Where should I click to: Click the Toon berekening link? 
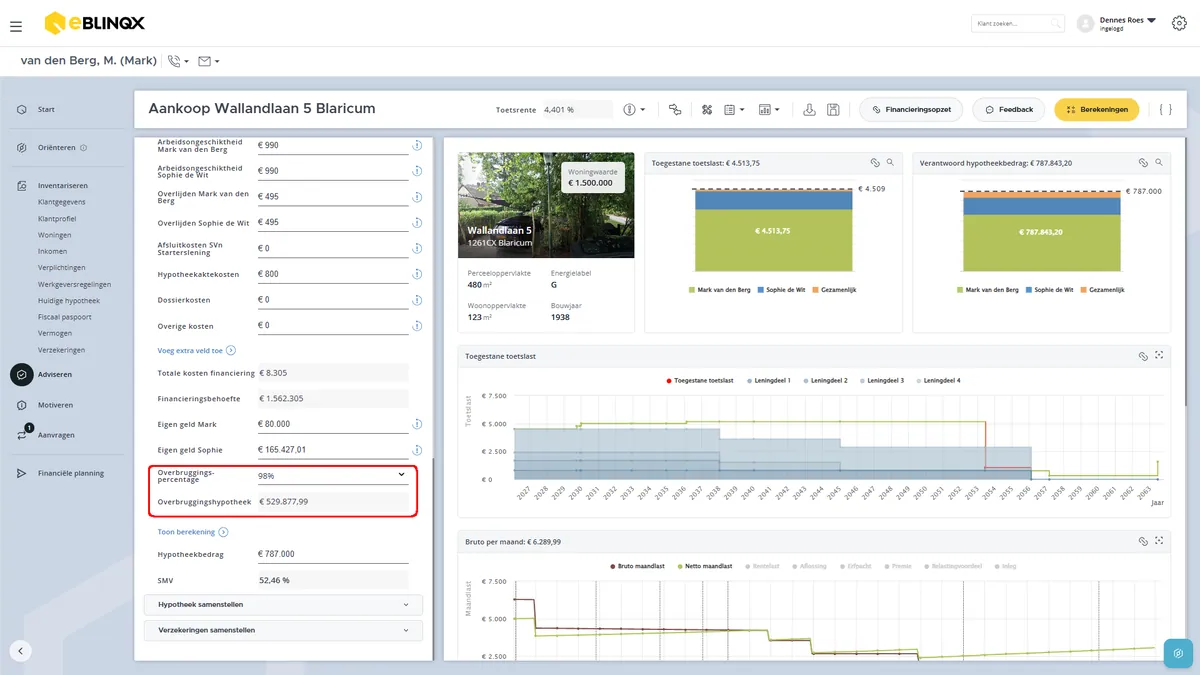pos(193,532)
